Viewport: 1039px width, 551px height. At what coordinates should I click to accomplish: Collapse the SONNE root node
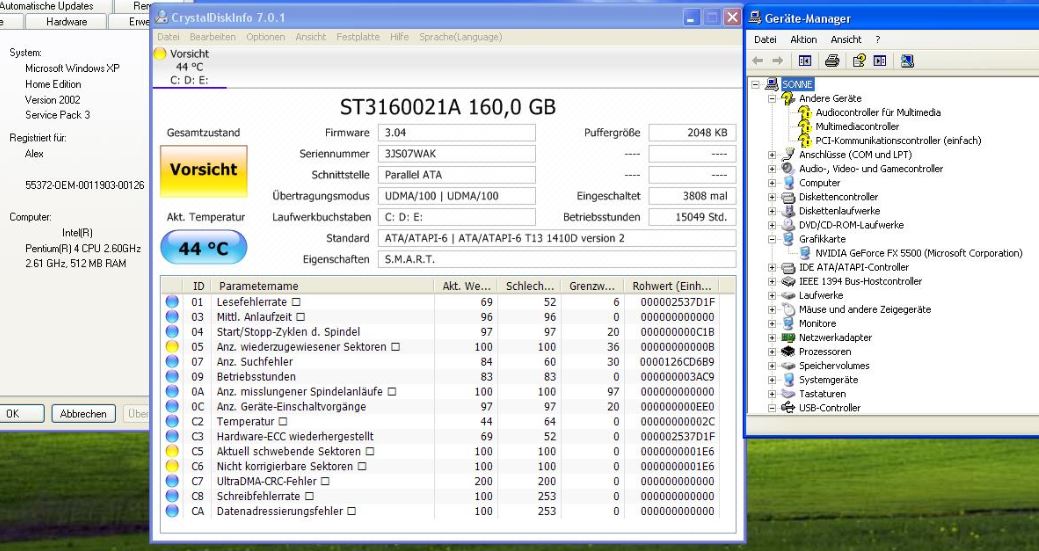(755, 85)
